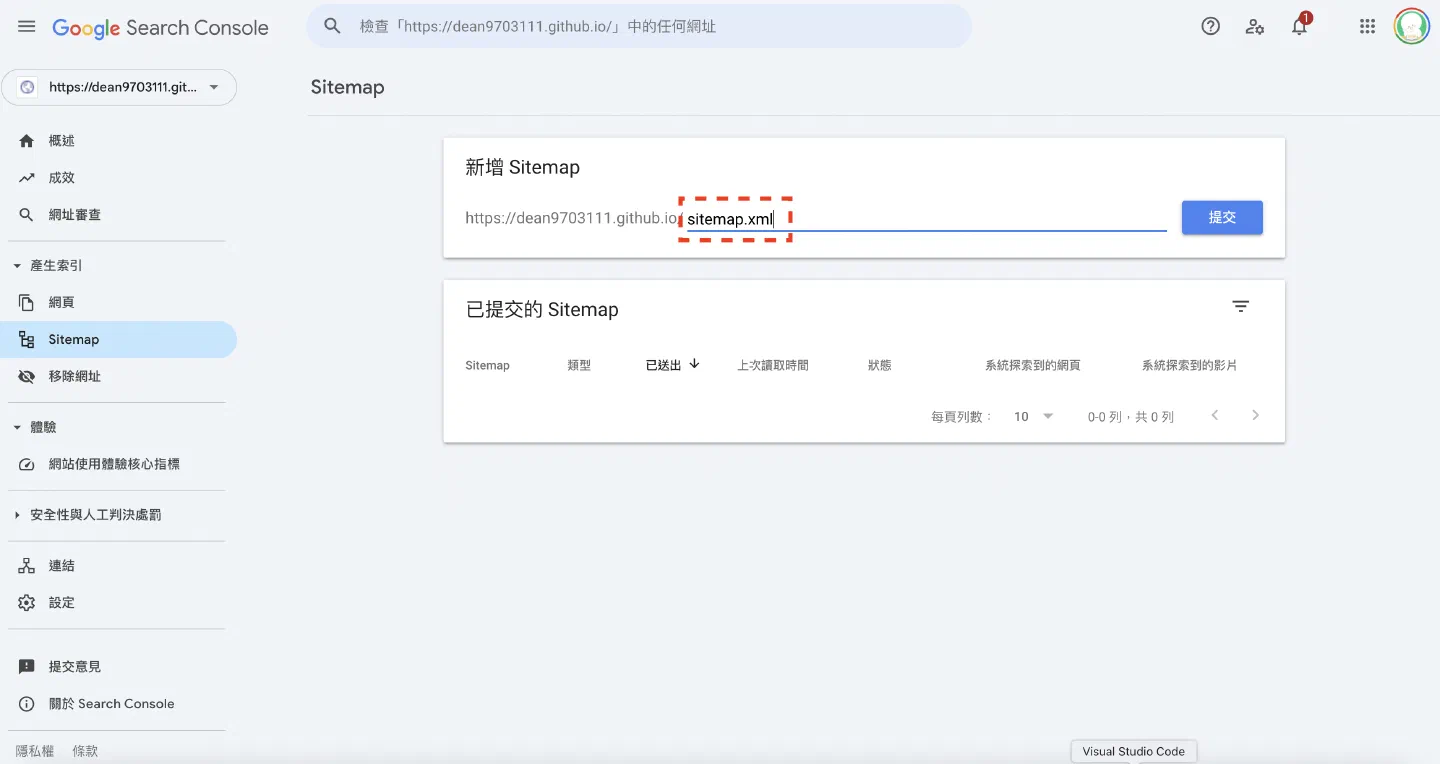
Task: Open the 隱私權 privacy link
Action: 35,751
